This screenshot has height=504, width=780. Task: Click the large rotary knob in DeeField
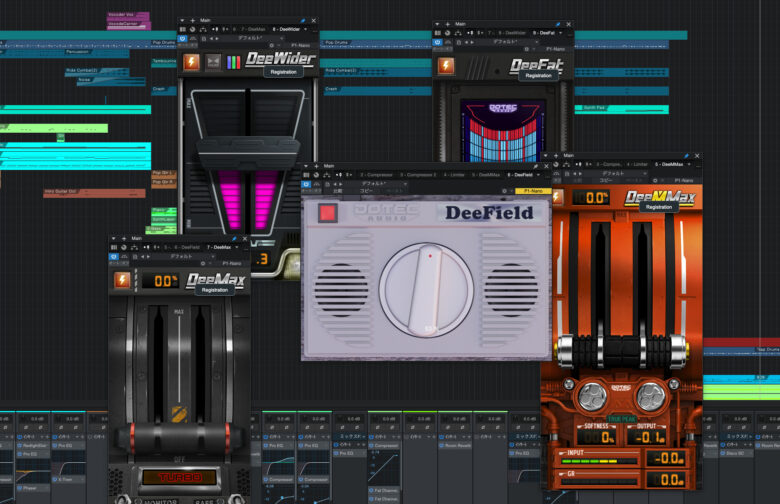[426, 289]
